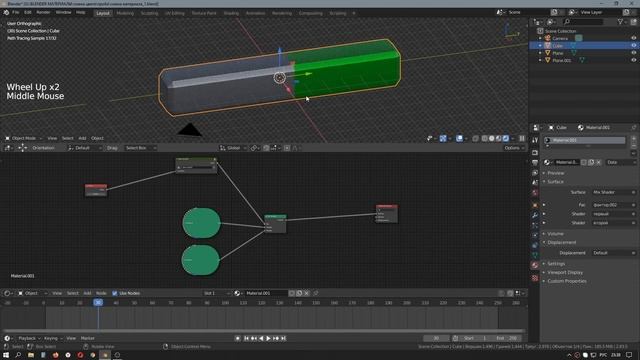Open the Material properties tab icon

point(535,265)
